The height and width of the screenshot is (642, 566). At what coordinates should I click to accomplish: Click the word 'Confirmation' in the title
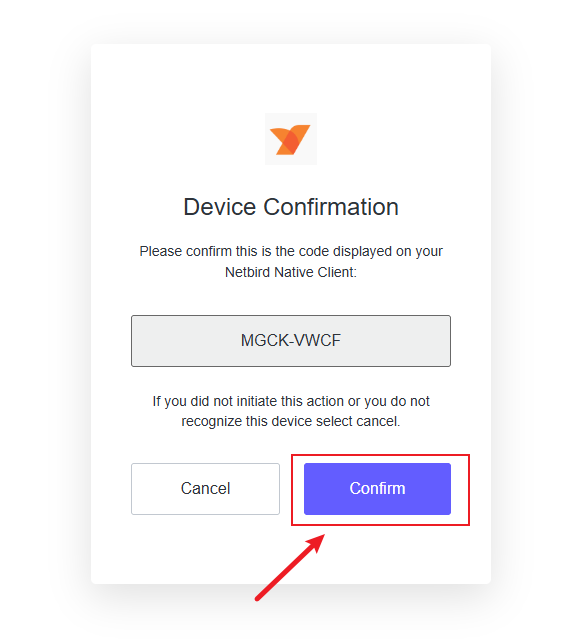(331, 207)
